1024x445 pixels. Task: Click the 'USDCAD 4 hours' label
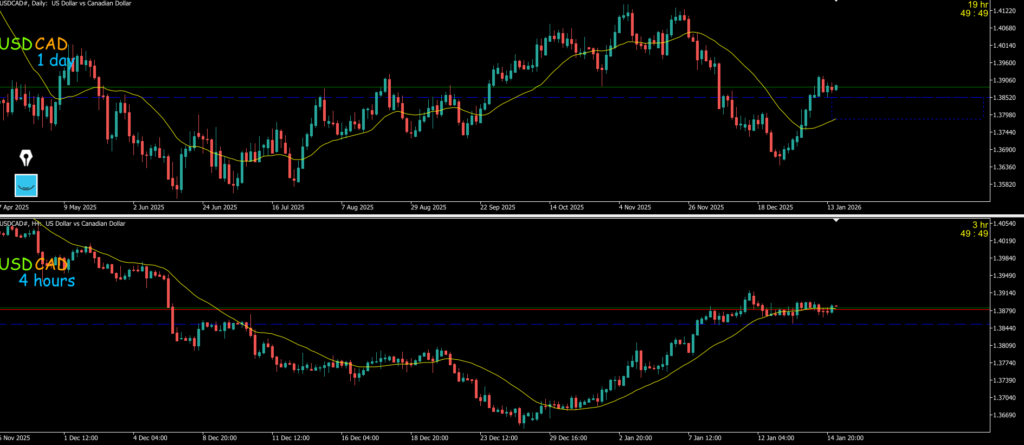tap(40, 271)
